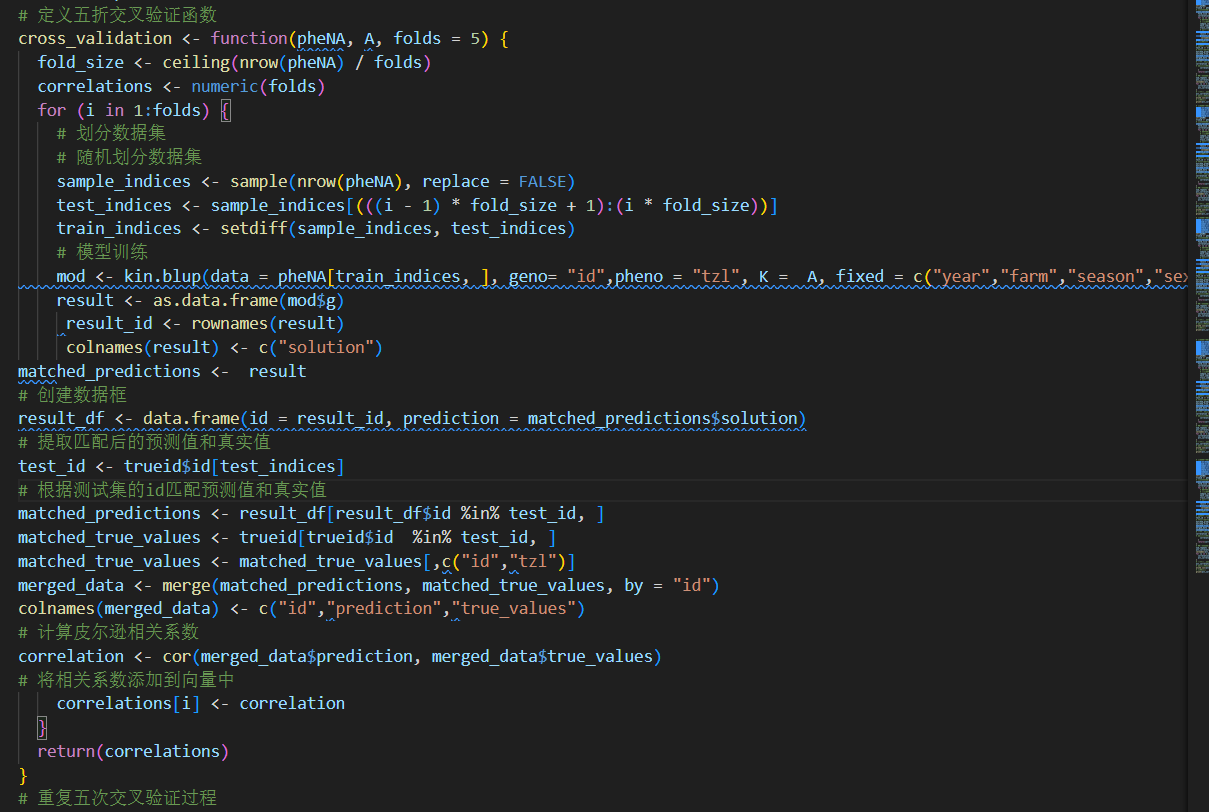Click the 'for' loop keyword
Viewport: 1209px width, 812px height.
pyautogui.click(x=51, y=110)
